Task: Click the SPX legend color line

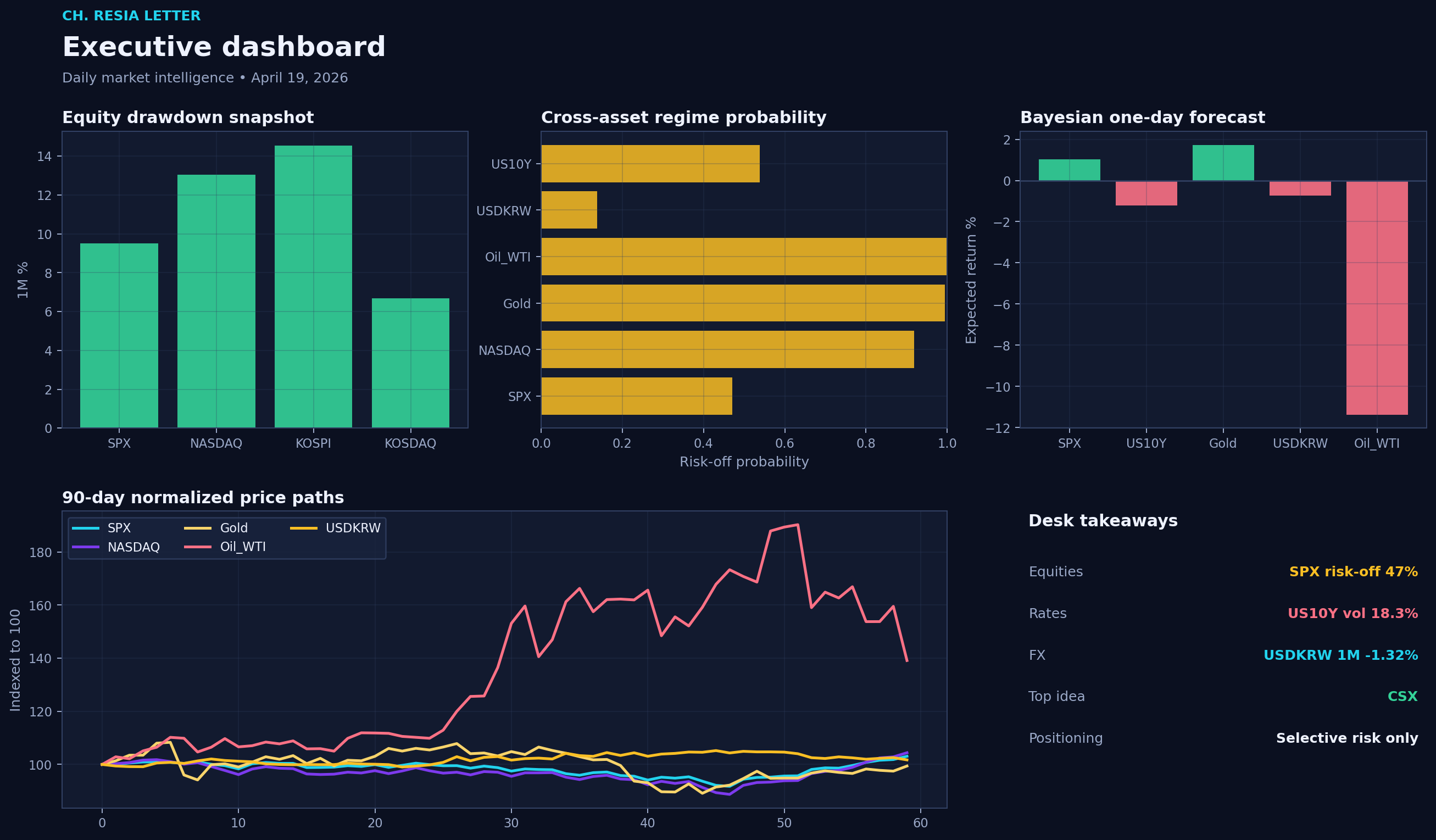Action: (x=86, y=529)
